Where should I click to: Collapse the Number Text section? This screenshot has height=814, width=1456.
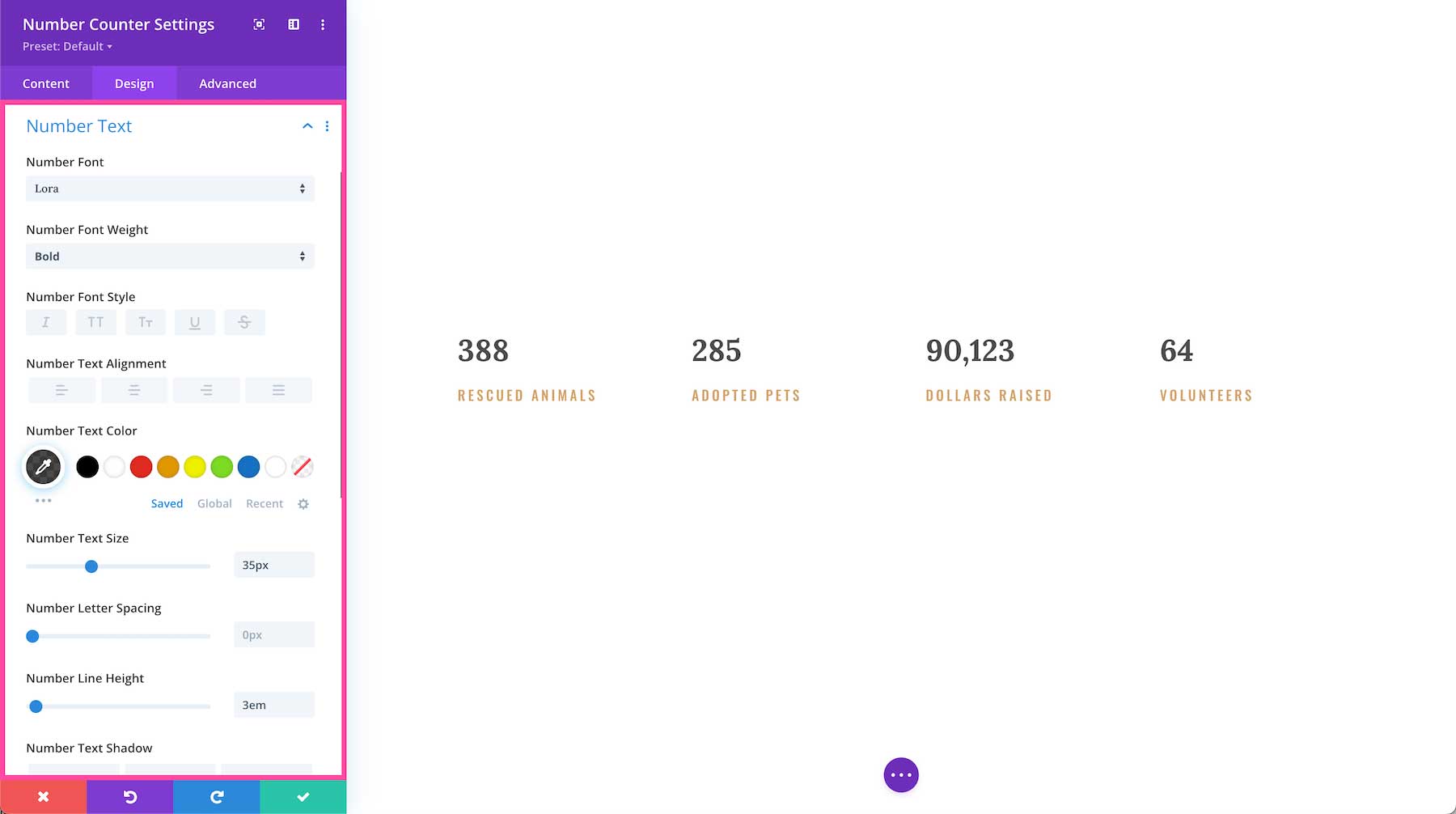click(307, 126)
